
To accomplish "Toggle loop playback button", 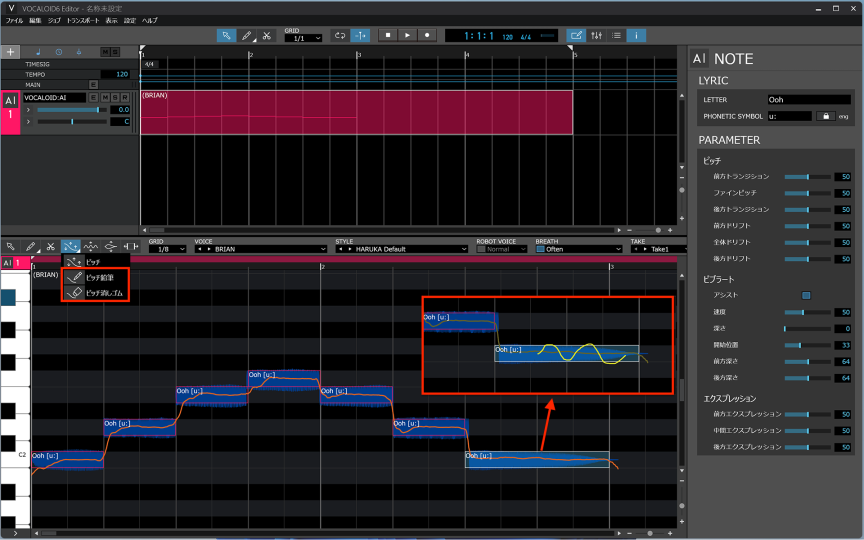I will click(x=339, y=36).
